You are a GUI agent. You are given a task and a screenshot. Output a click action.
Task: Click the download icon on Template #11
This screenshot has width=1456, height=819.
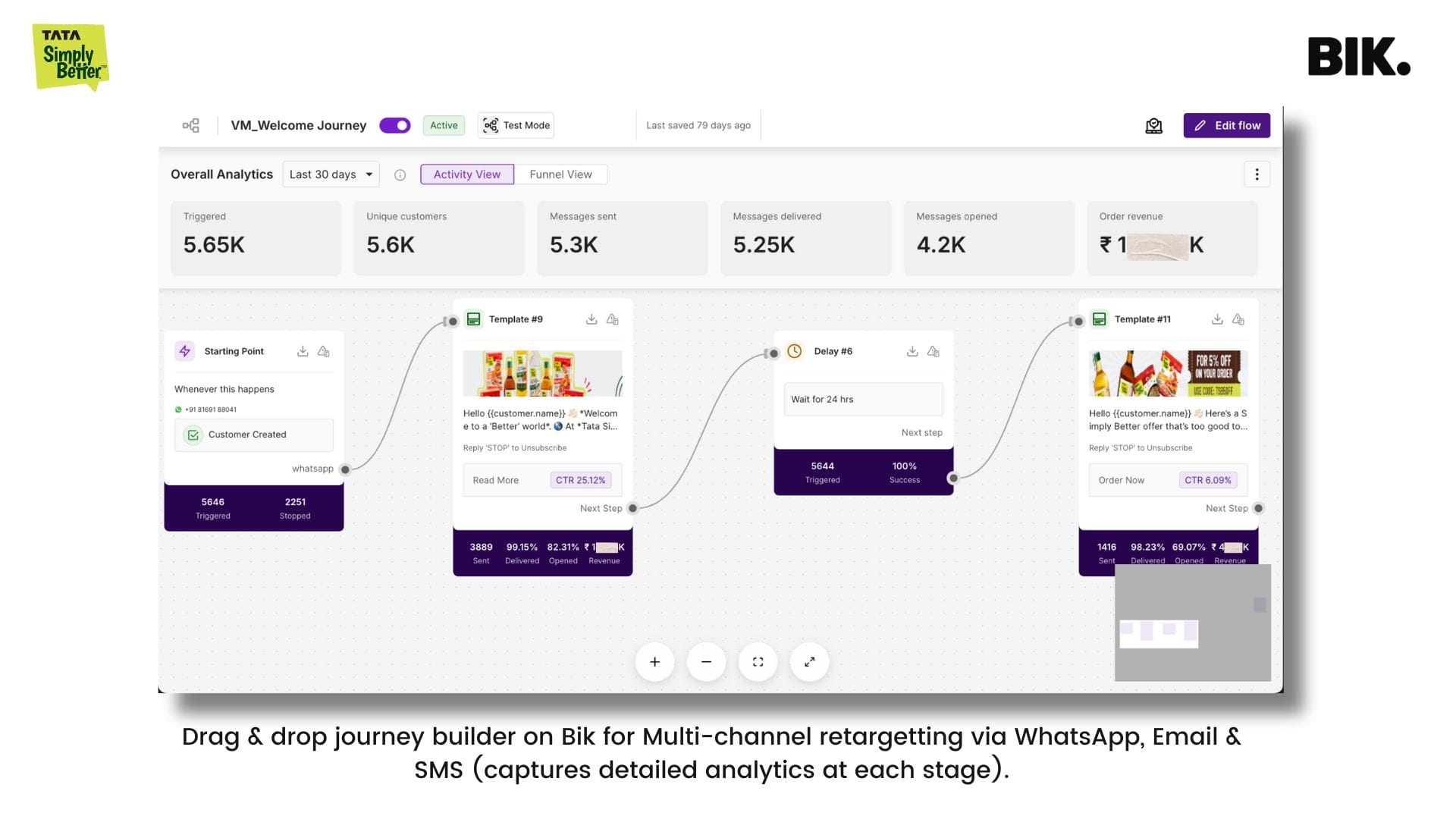tap(1218, 319)
